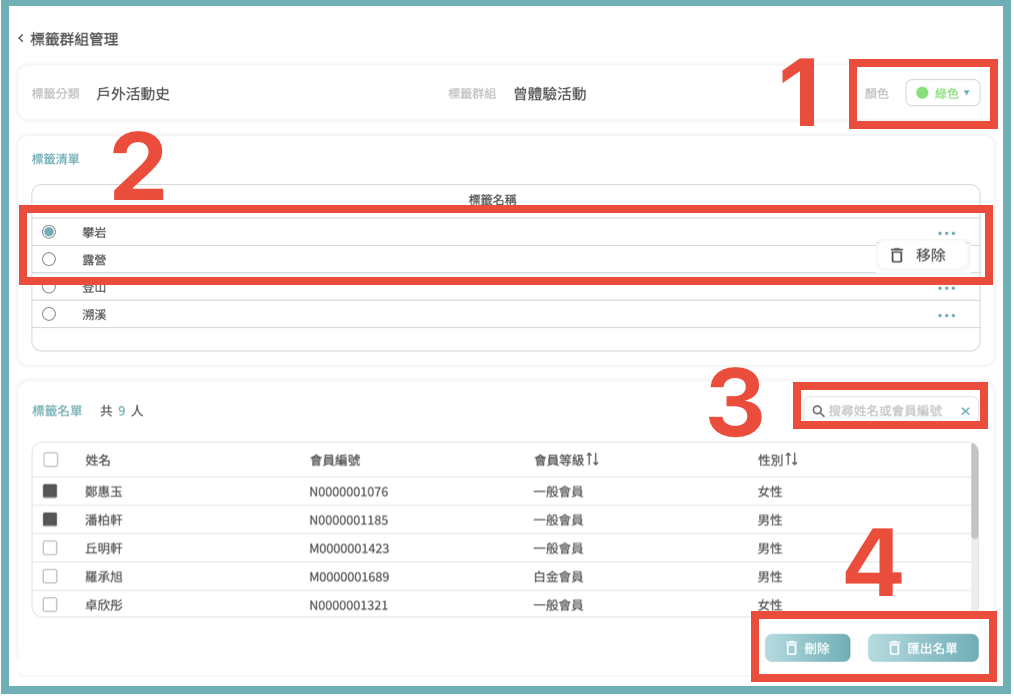
Task: Sort by 性別 using arrows icon
Action: (x=792, y=460)
